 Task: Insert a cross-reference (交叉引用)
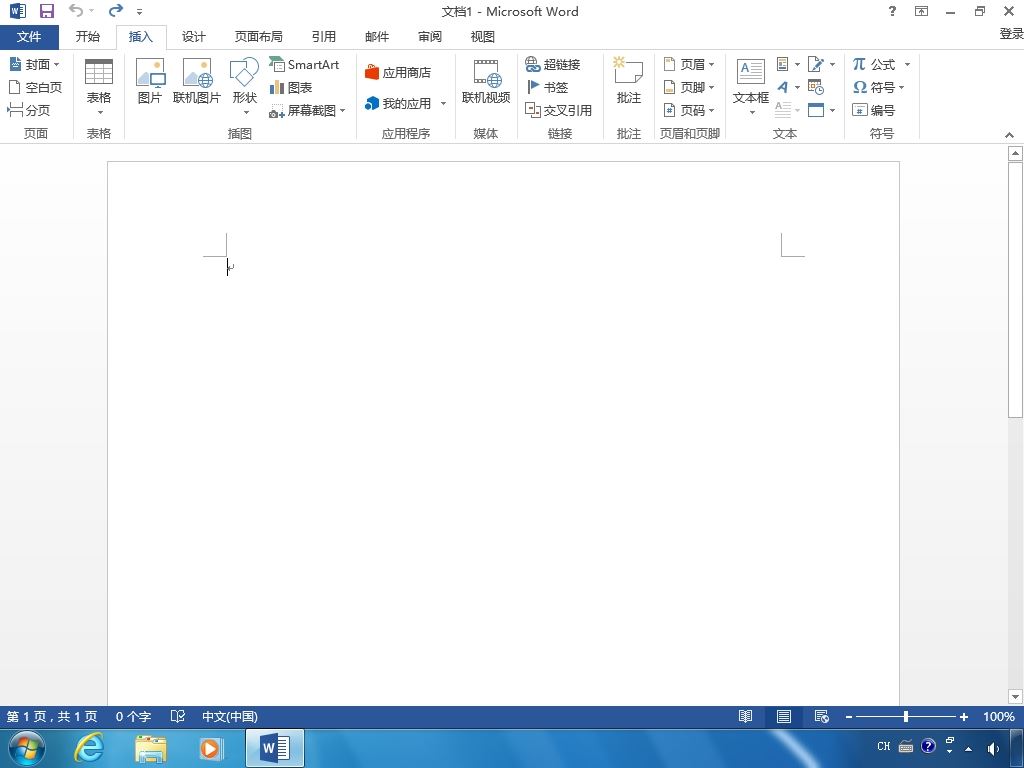pyautogui.click(x=558, y=110)
